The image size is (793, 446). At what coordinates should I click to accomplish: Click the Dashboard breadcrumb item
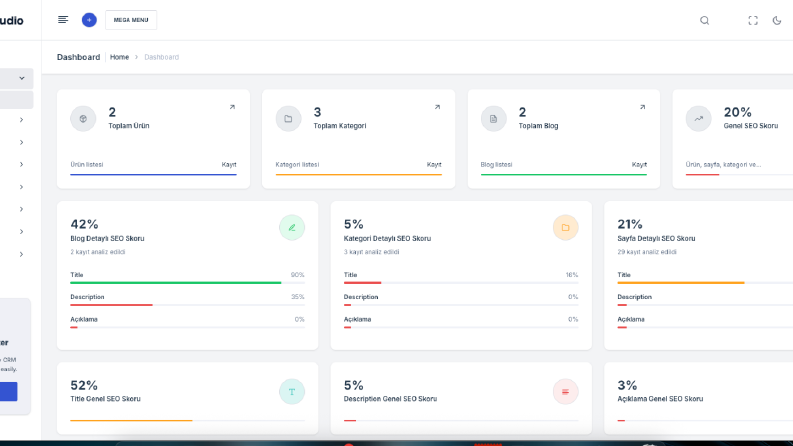[x=161, y=57]
